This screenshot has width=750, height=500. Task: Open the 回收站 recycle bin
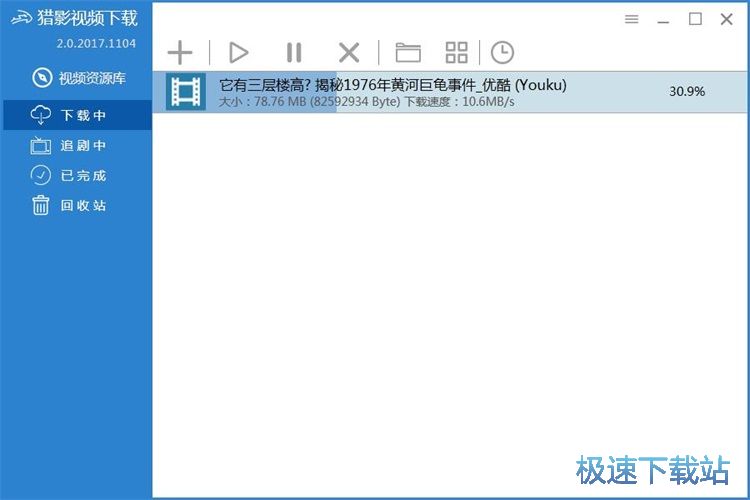coord(83,205)
